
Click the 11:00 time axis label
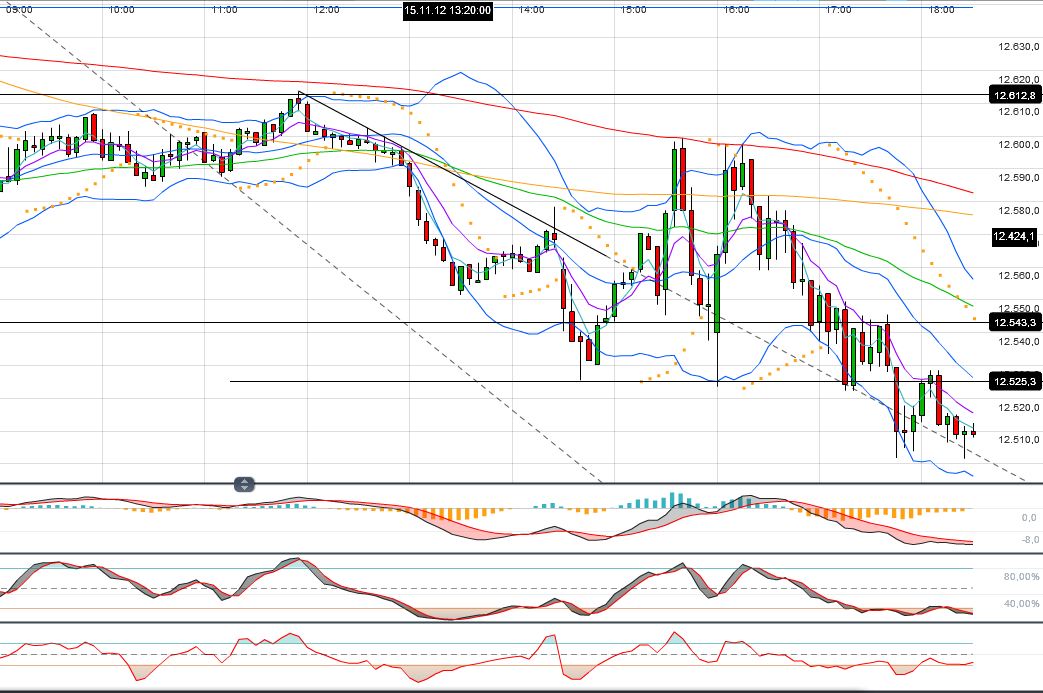pyautogui.click(x=224, y=9)
